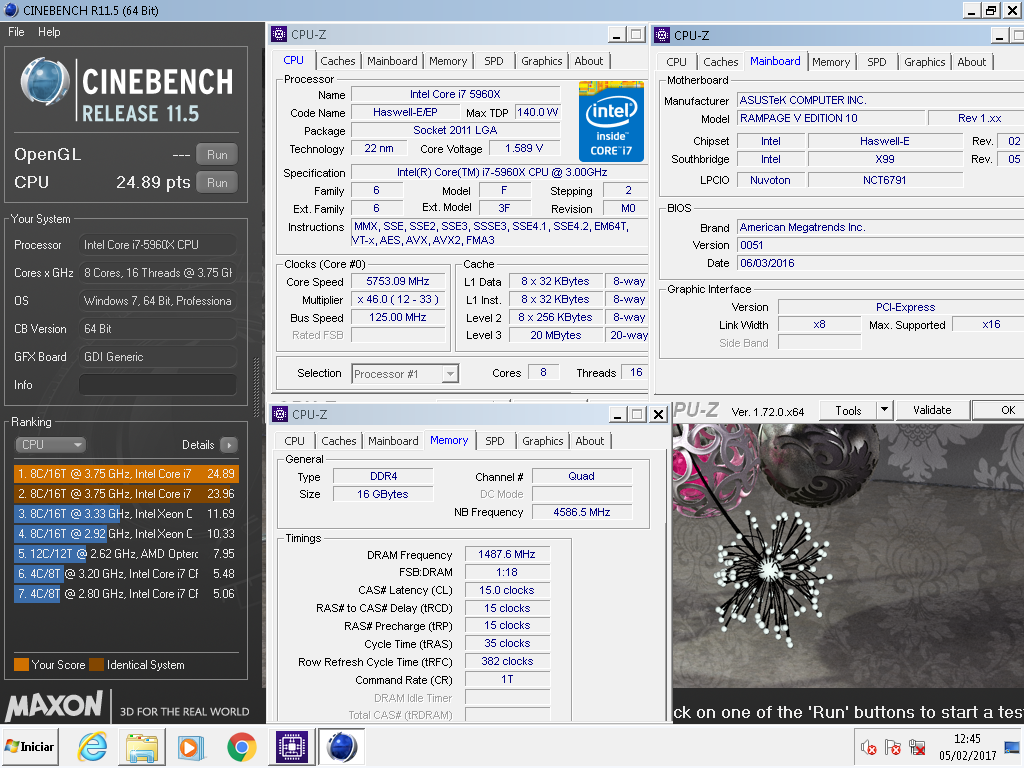This screenshot has width=1024, height=768.
Task: Click the Core Voltage 1.589 V value
Action: coord(524,148)
